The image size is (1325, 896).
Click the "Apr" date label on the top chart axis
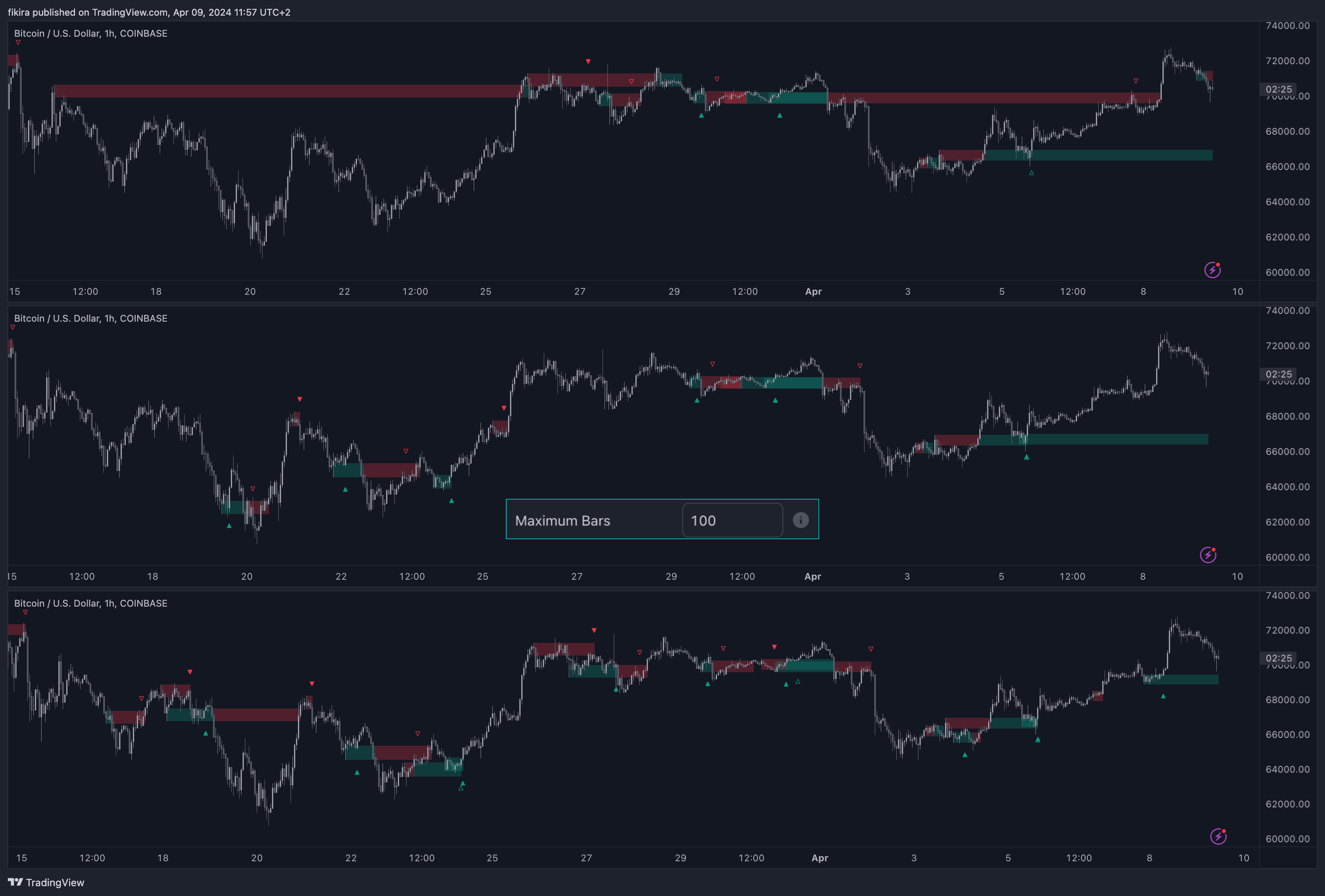(x=813, y=291)
